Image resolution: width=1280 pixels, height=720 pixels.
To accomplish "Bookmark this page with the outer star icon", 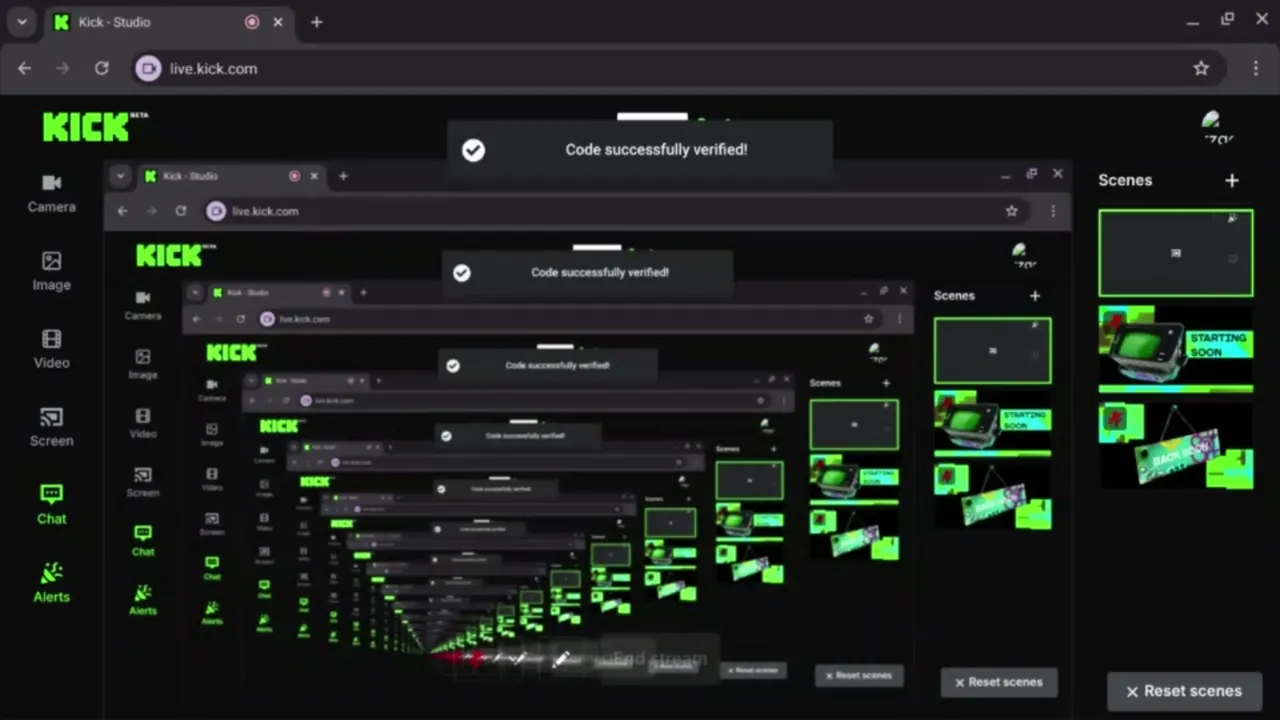I will click(x=1201, y=68).
